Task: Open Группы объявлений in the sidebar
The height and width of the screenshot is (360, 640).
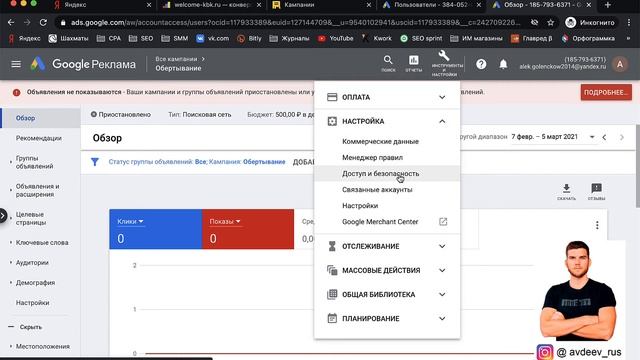Action: click(35, 162)
